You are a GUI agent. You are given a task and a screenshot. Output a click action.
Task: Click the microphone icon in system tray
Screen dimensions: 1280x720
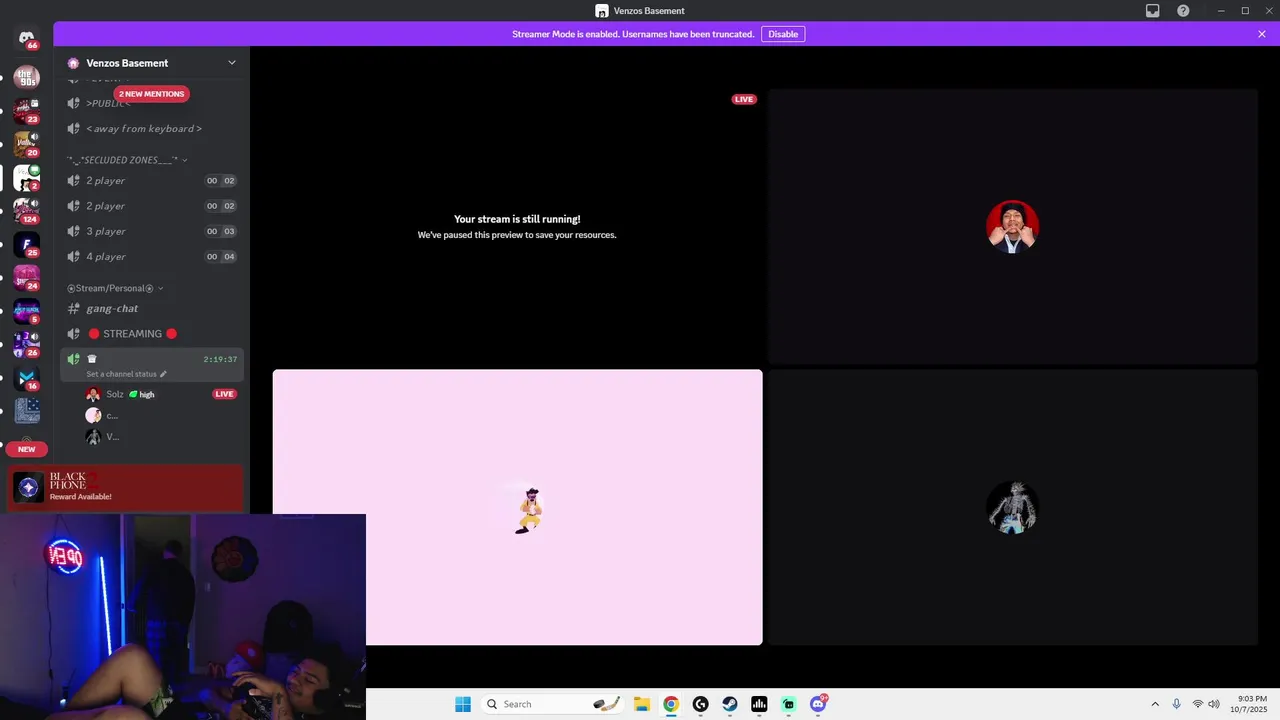(x=1176, y=704)
